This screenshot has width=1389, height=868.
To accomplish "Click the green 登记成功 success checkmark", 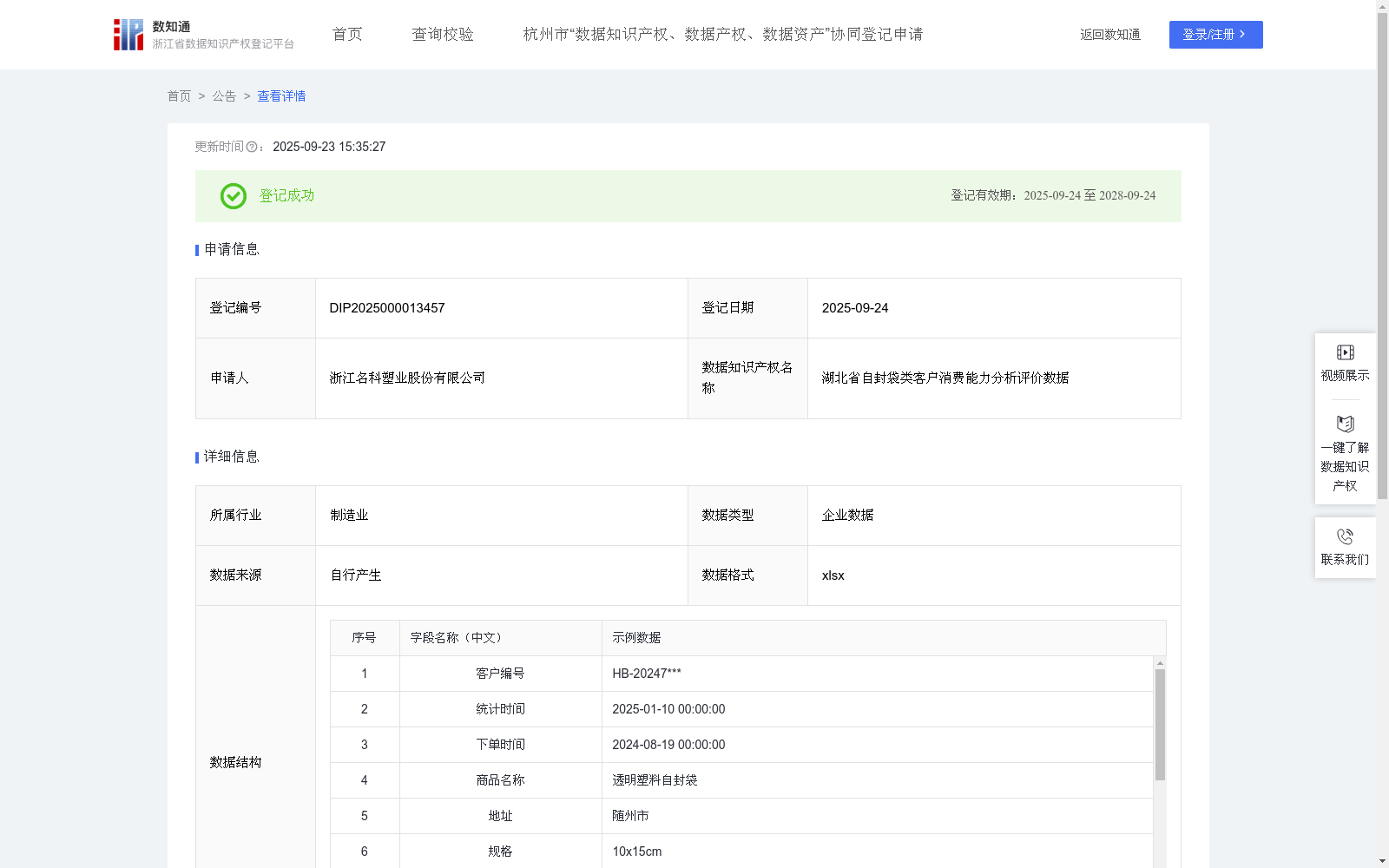I will tap(233, 196).
